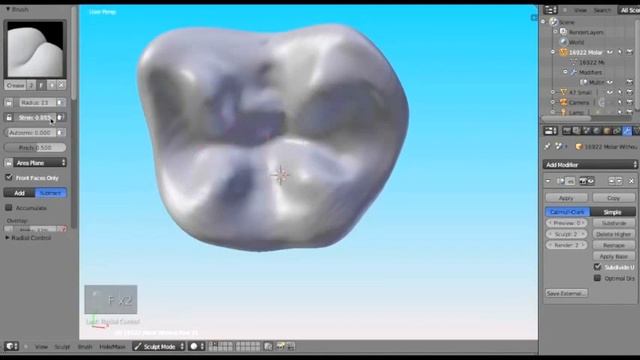Screen dimensions: 640x360
Task: Uncheck Front Faces Only
Action: click(x=9, y=178)
